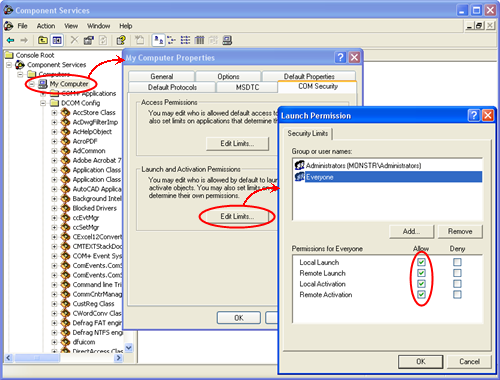The width and height of the screenshot is (500, 380).
Task: Click the Back arrow toolbar icon
Action: tap(10, 40)
